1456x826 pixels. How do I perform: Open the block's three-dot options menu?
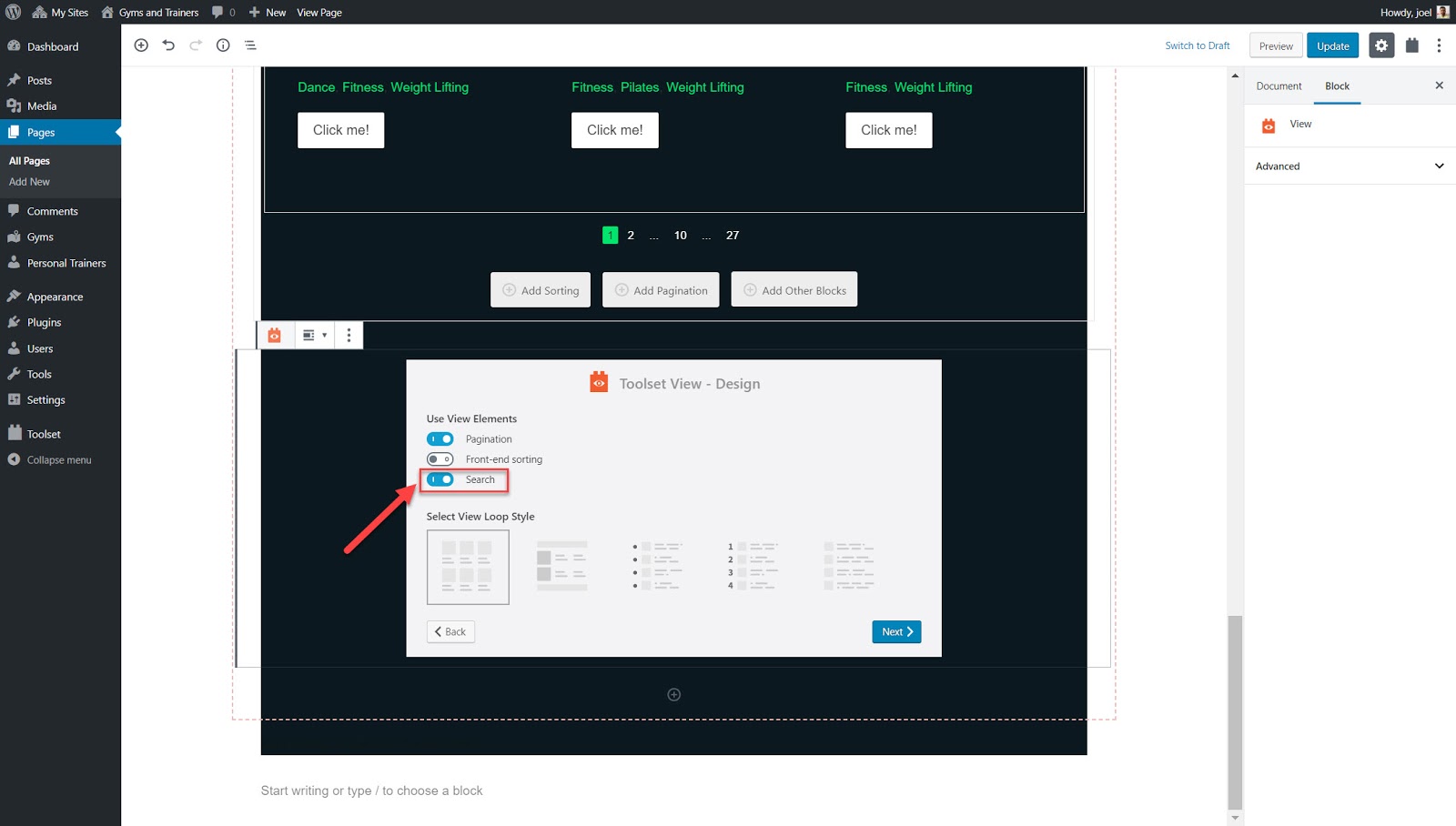pos(349,335)
